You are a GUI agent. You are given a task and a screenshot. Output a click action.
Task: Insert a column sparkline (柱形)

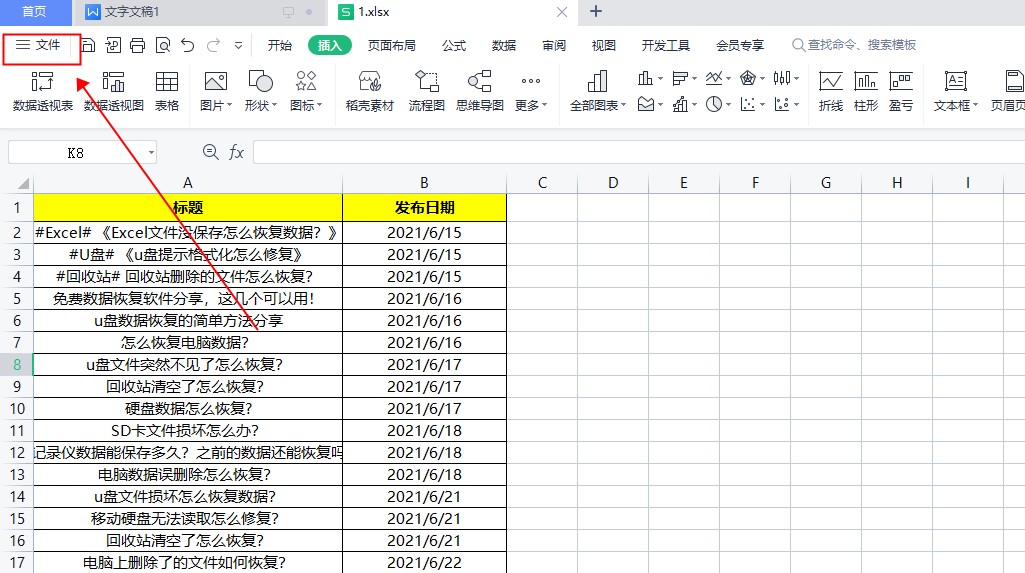coord(865,82)
